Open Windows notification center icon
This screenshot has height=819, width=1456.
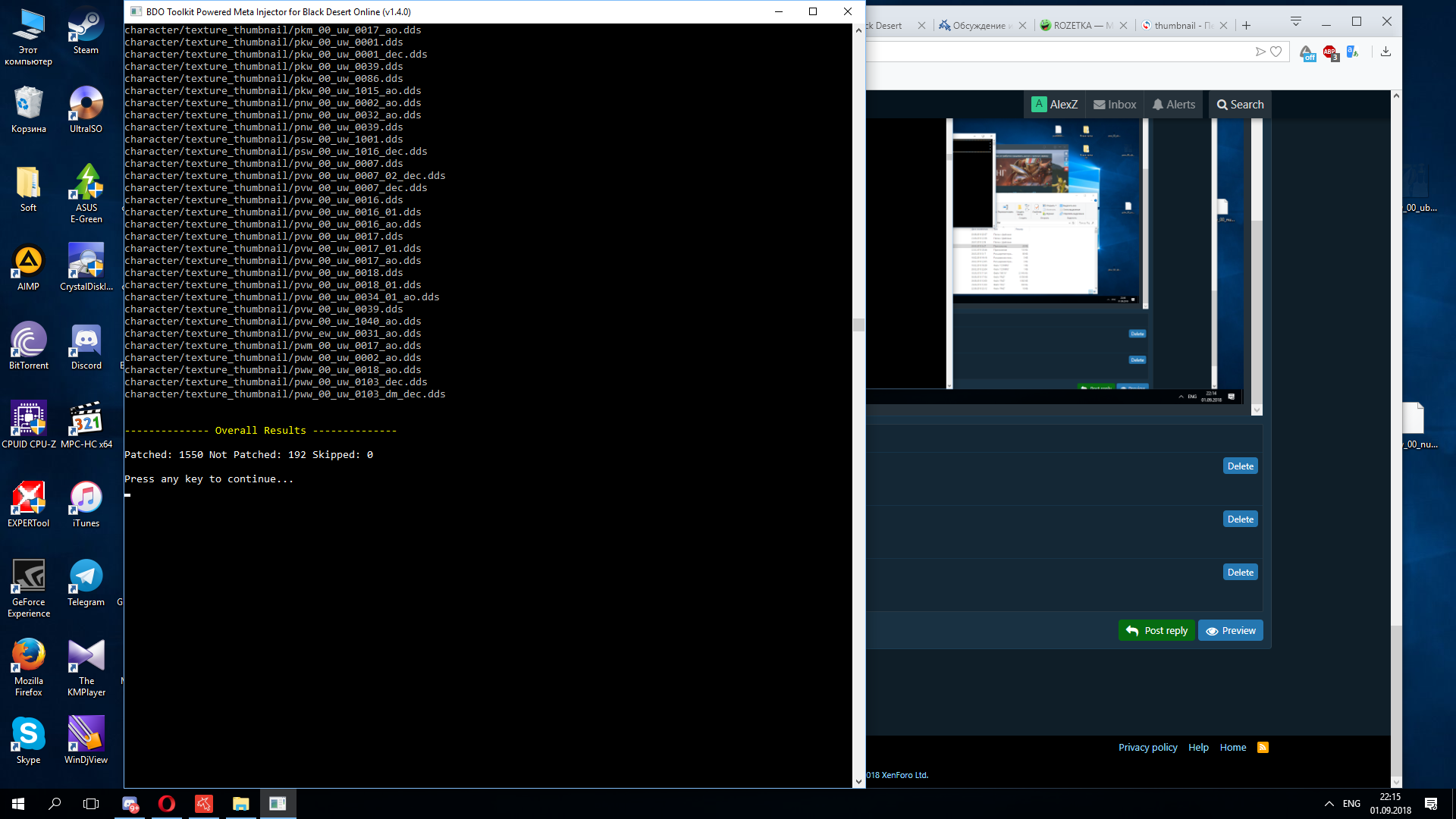(1431, 804)
